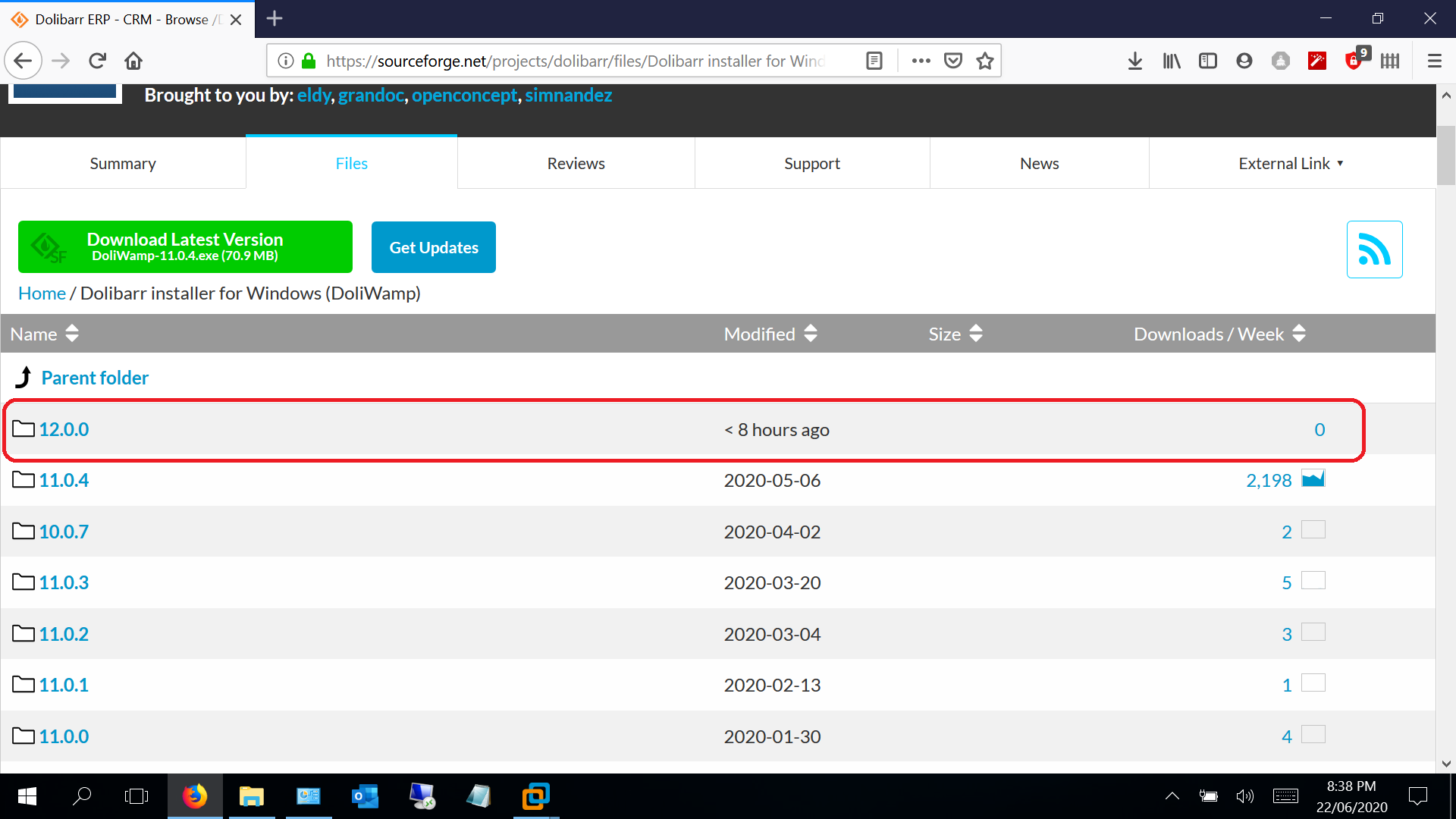This screenshot has width=1456, height=819.
Task: Open the 11.0.1 folder
Action: 64,685
